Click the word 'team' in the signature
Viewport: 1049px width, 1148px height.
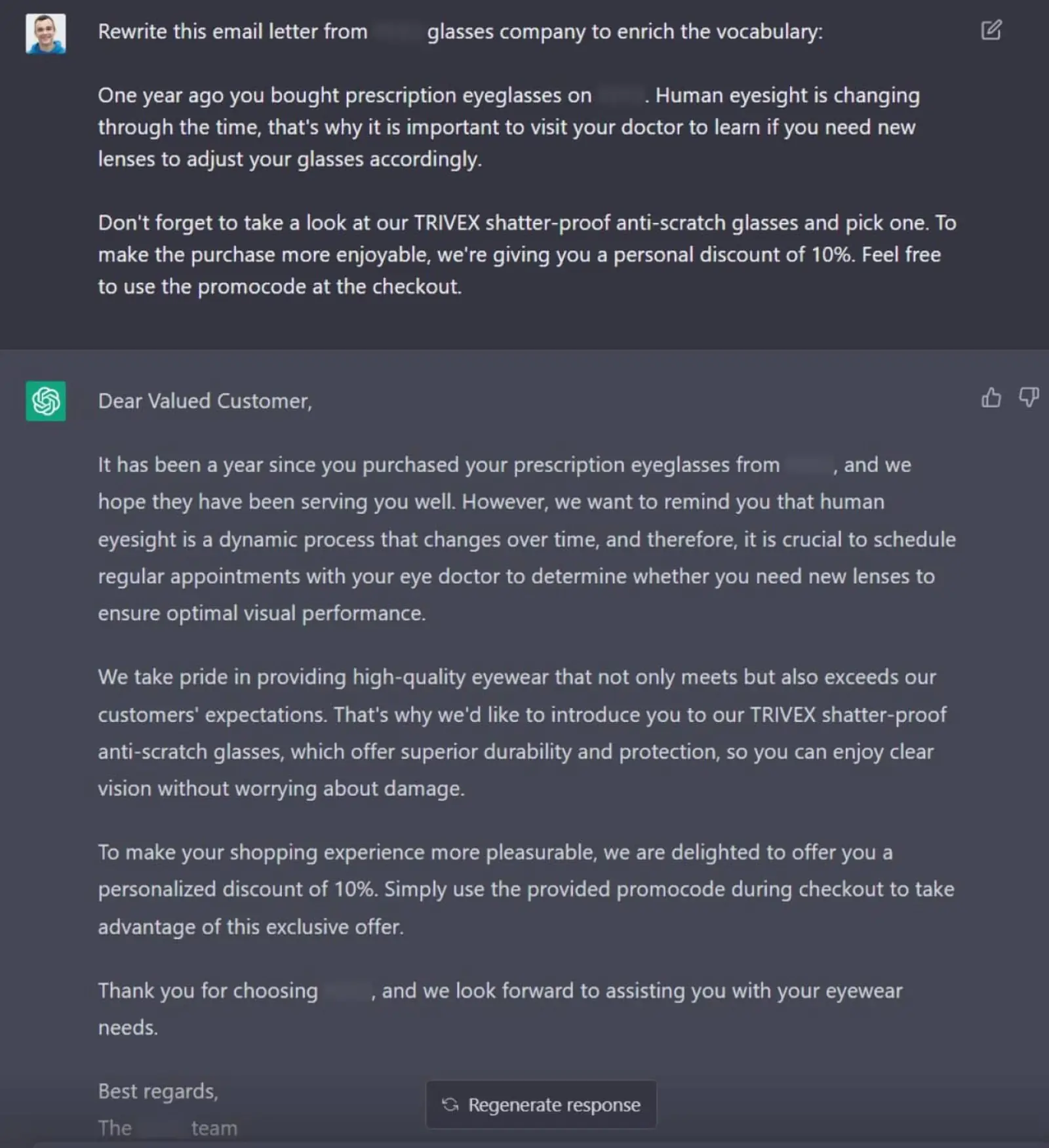coord(214,1128)
